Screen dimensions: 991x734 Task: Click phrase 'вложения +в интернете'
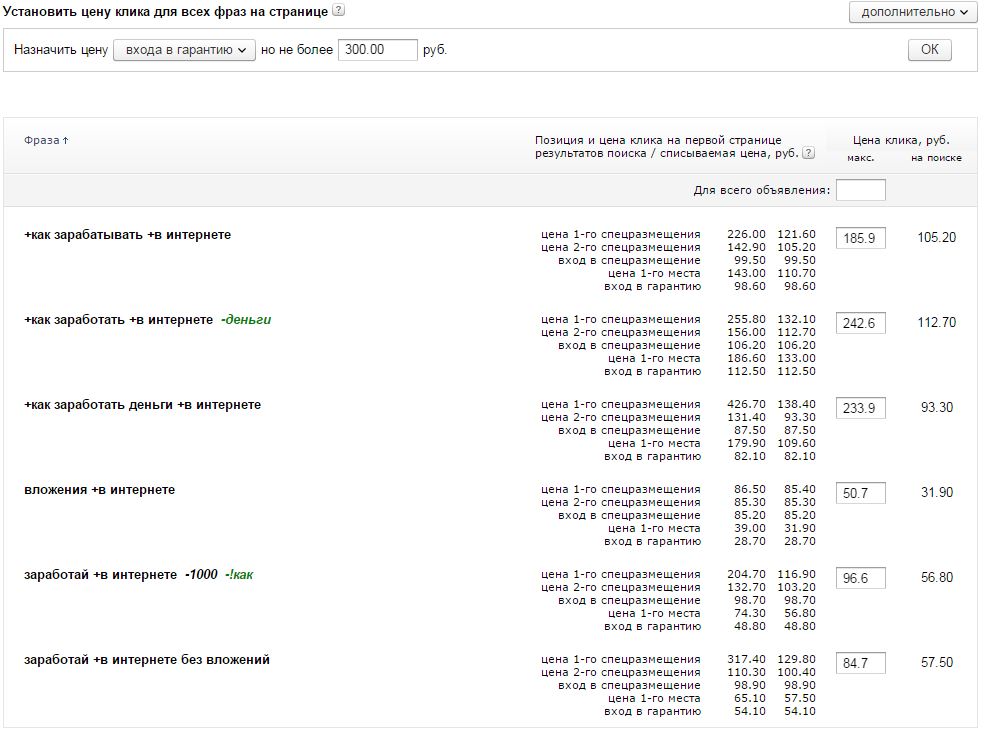tap(99, 490)
